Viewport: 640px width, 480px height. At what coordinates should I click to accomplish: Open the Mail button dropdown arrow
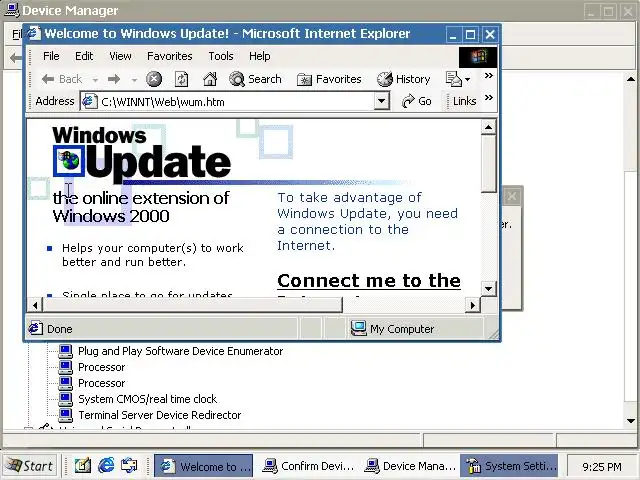467,79
